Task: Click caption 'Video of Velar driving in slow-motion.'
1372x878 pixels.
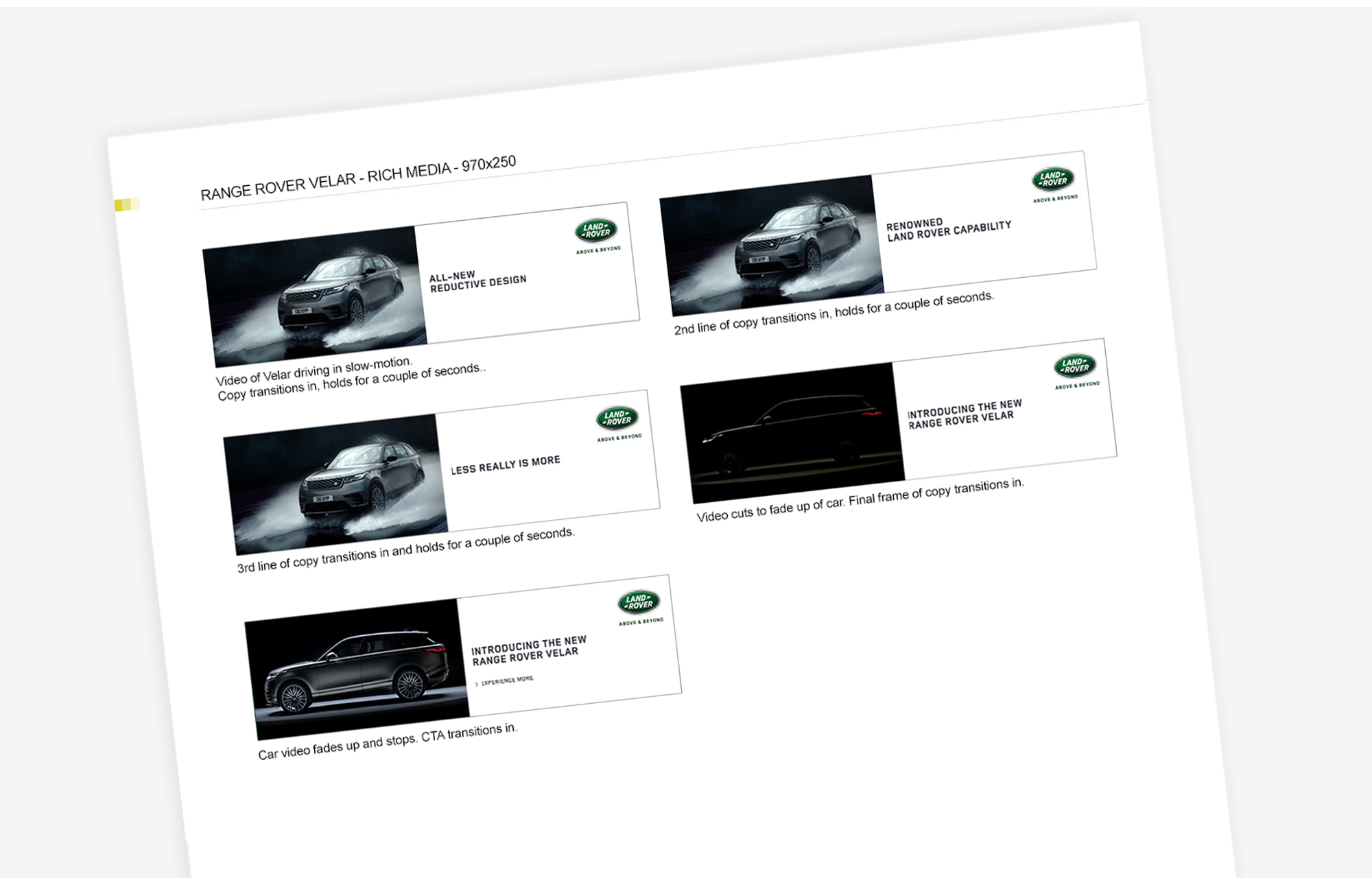Action: coord(314,371)
